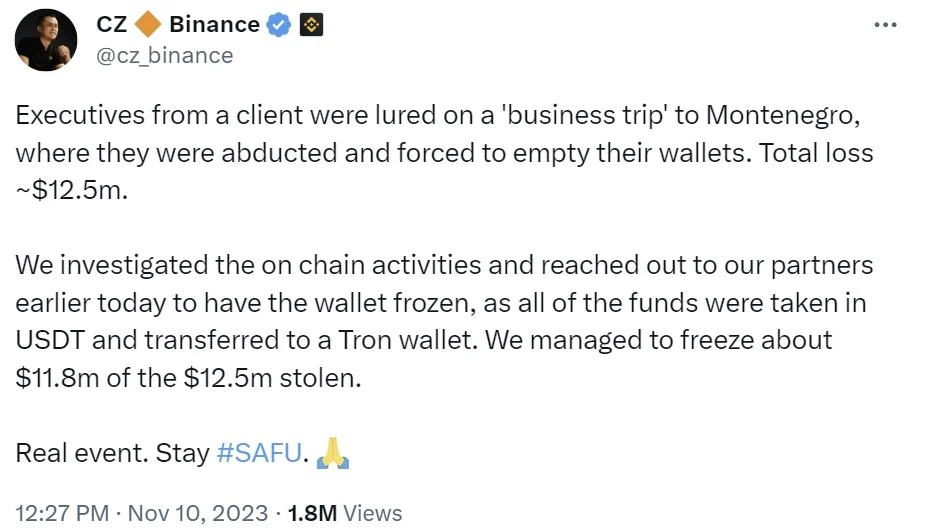Click the $11.8m frozen amount
The height and width of the screenshot is (530, 925).
(x=67, y=375)
